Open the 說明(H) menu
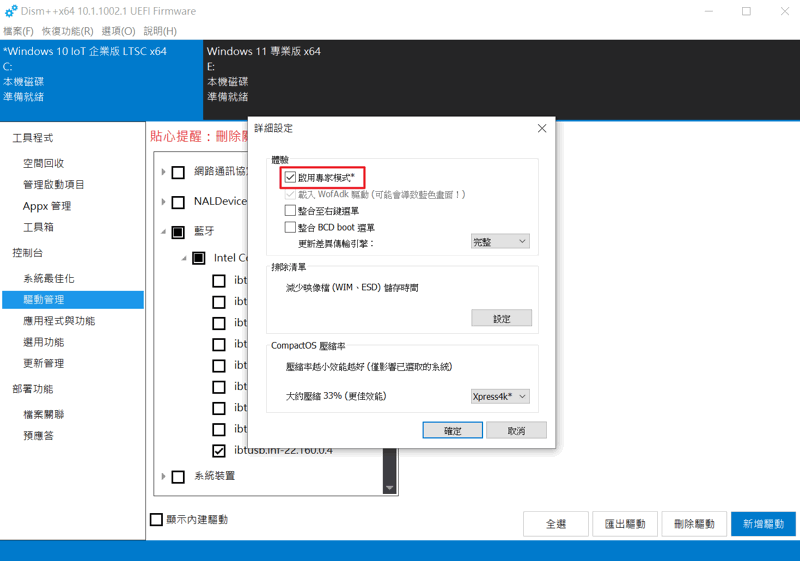 160,31
